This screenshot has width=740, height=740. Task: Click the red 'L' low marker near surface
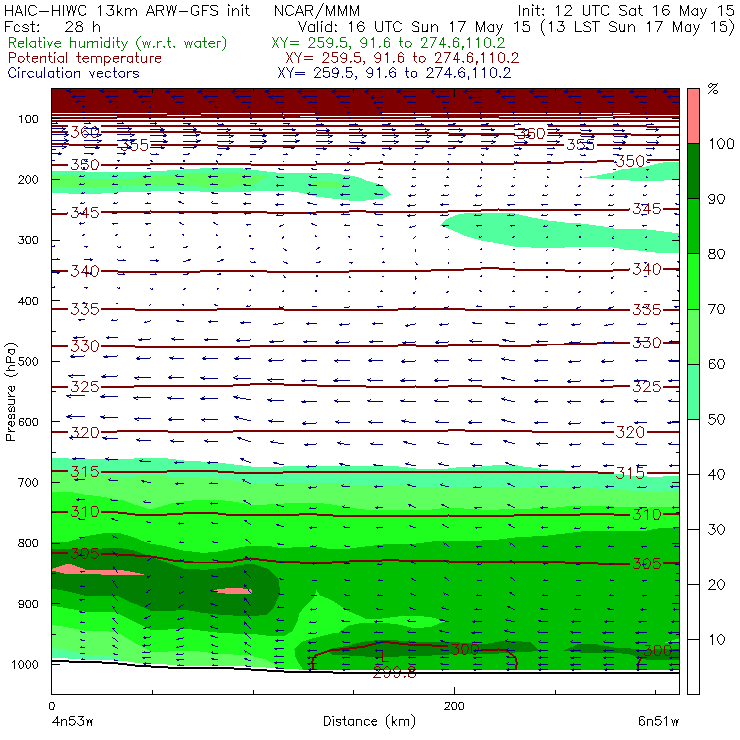click(384, 654)
